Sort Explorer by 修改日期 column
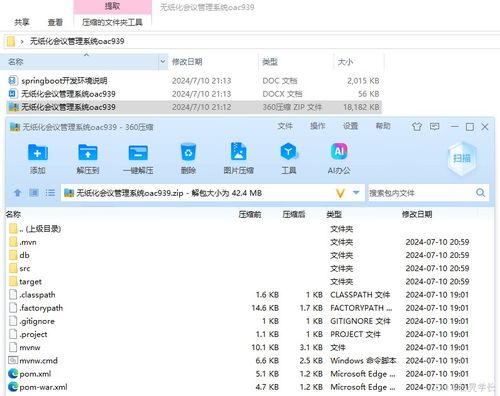Image resolution: width=500 pixels, height=396 pixels. pyautogui.click(x=187, y=62)
